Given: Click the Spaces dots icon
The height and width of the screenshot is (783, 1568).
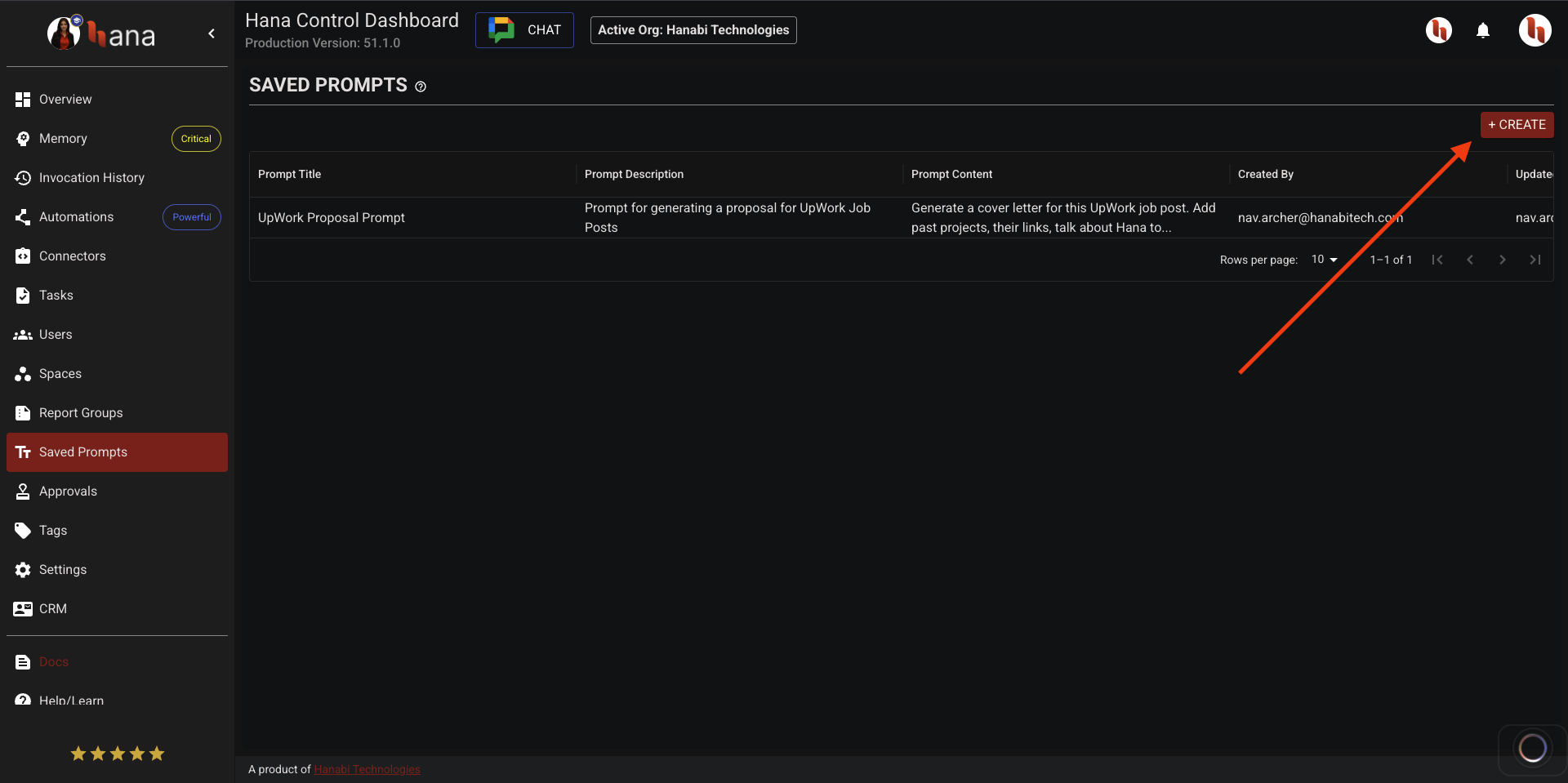Looking at the screenshot, I should pyautogui.click(x=23, y=374).
